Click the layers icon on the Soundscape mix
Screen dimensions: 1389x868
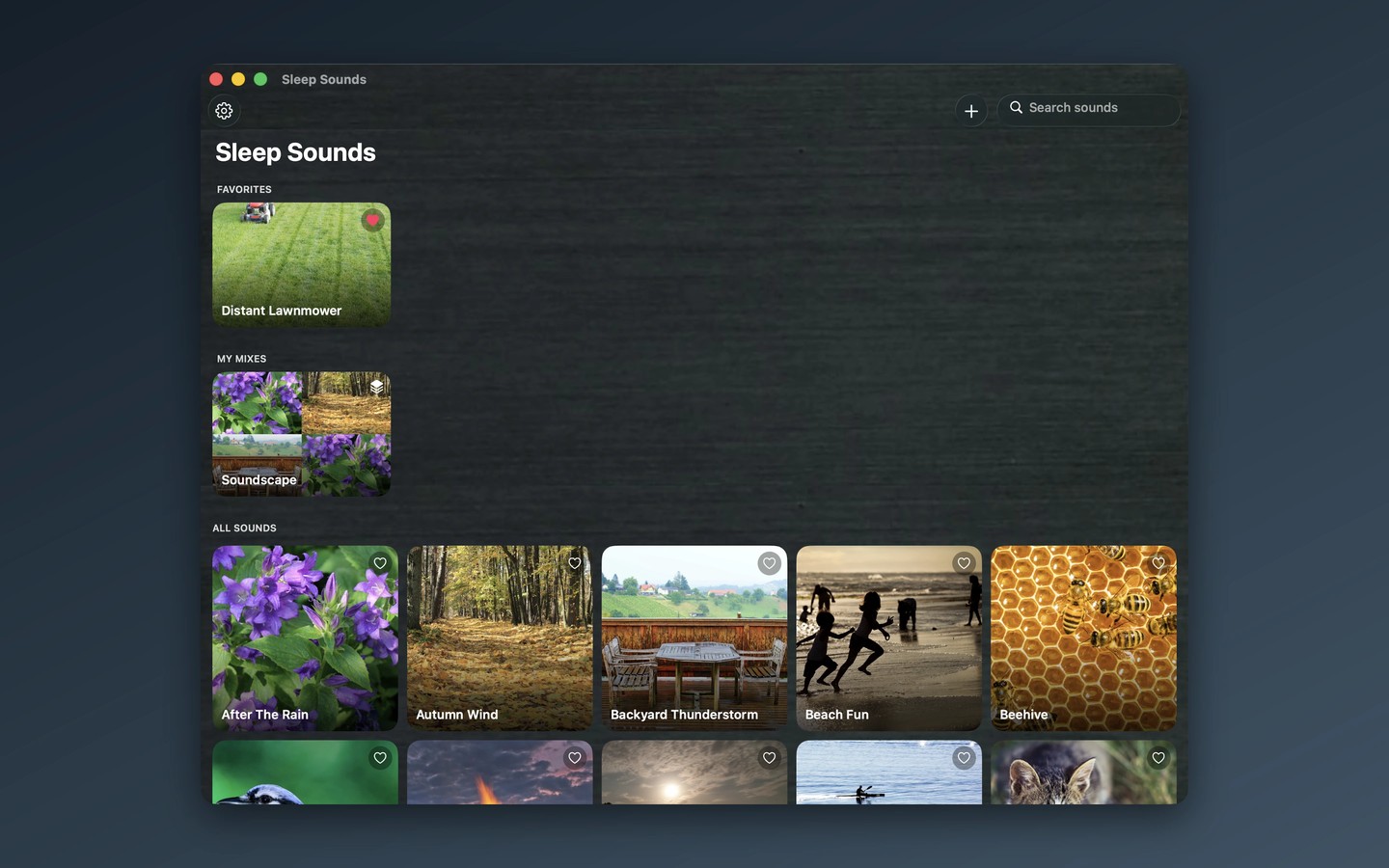click(376, 387)
